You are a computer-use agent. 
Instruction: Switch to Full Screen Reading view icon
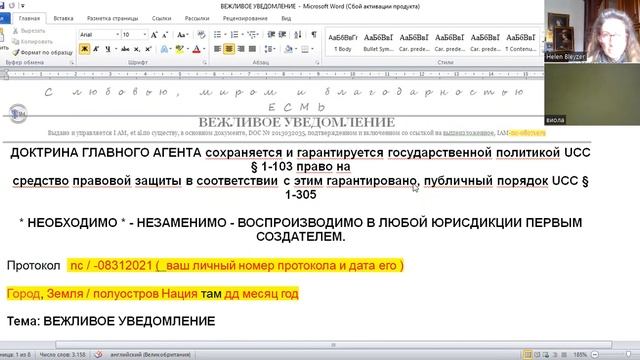(x=537, y=355)
